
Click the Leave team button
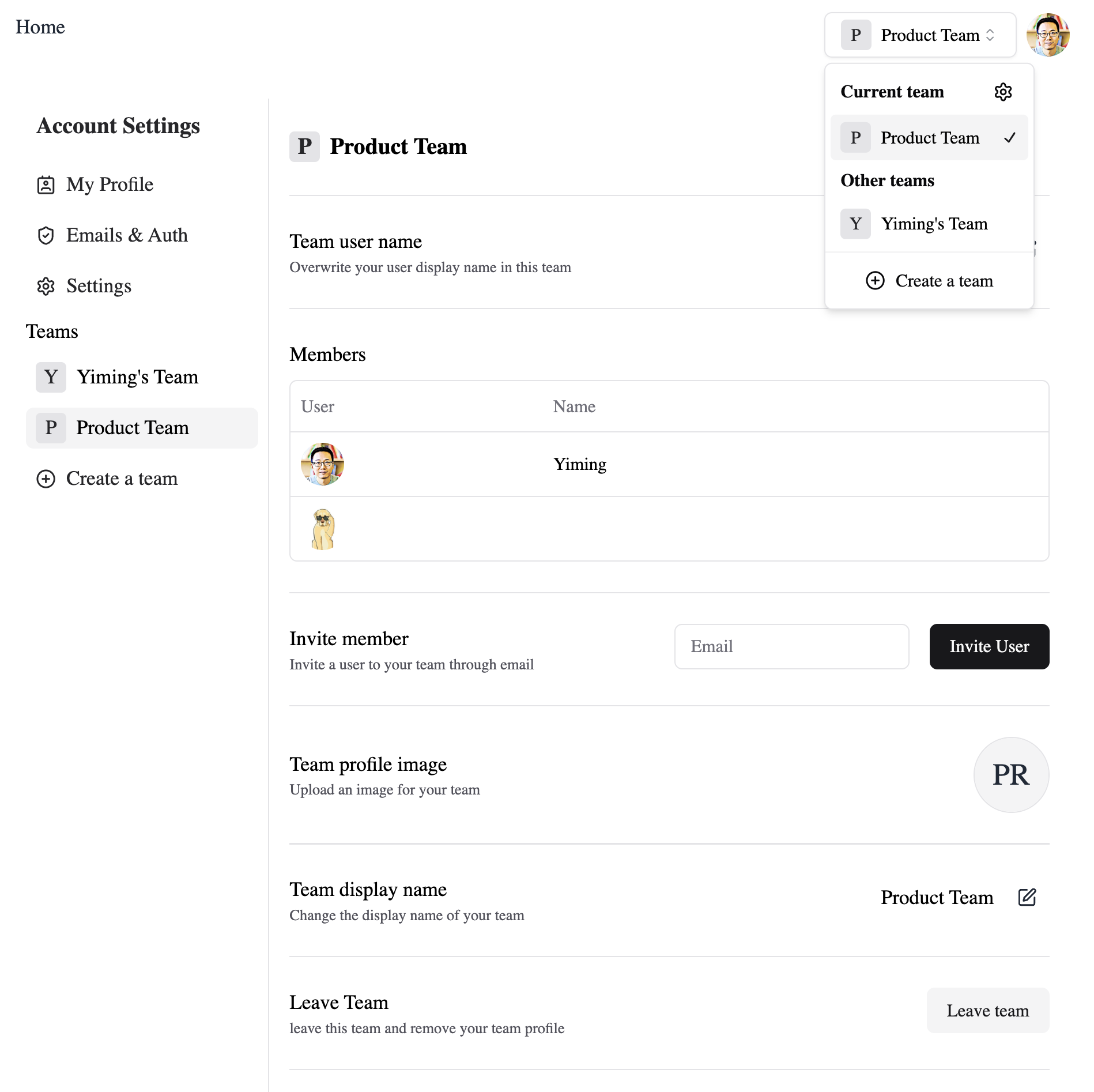click(987, 1011)
